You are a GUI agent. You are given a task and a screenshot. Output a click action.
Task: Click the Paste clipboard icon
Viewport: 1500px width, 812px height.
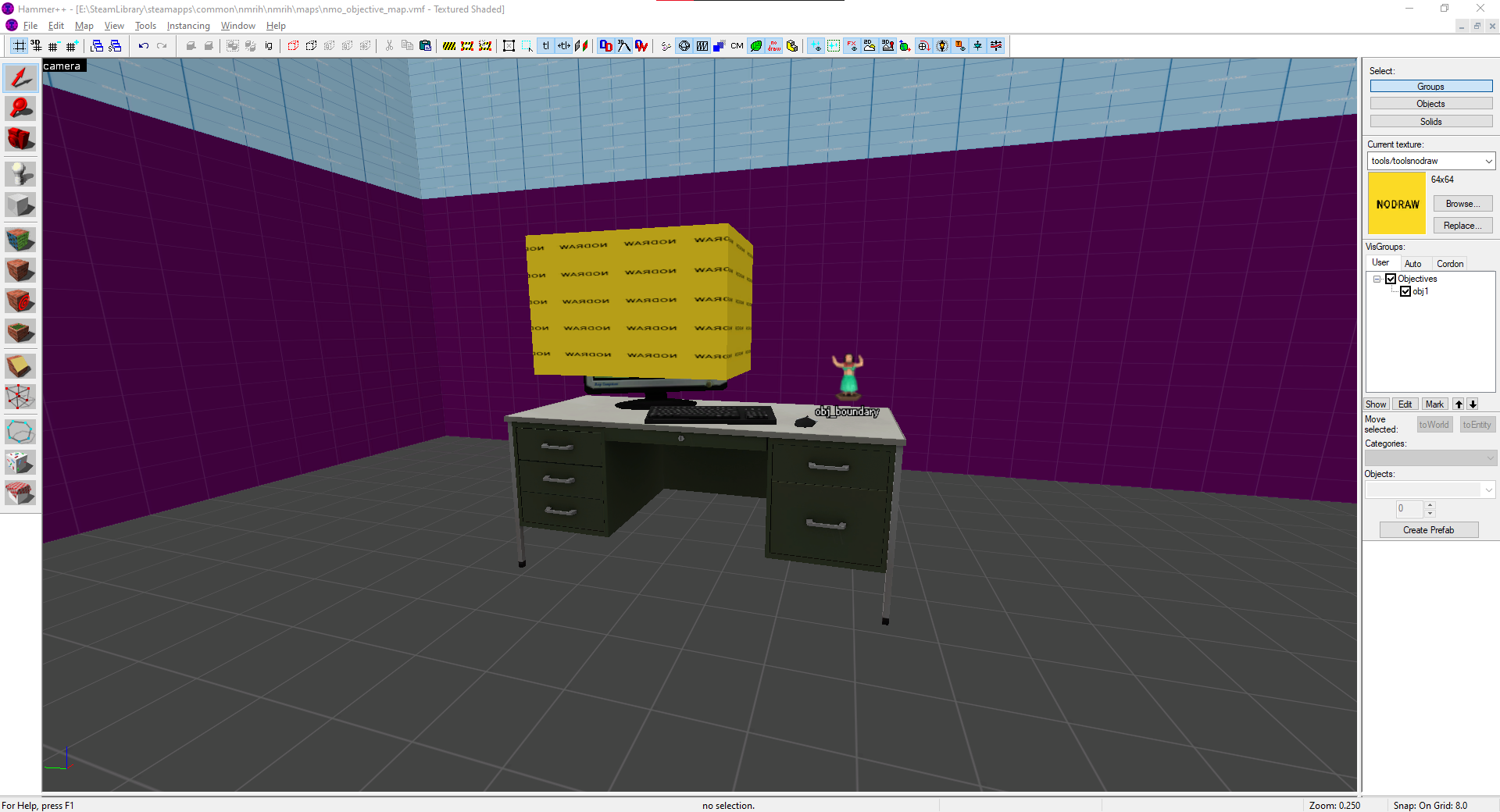coord(425,46)
